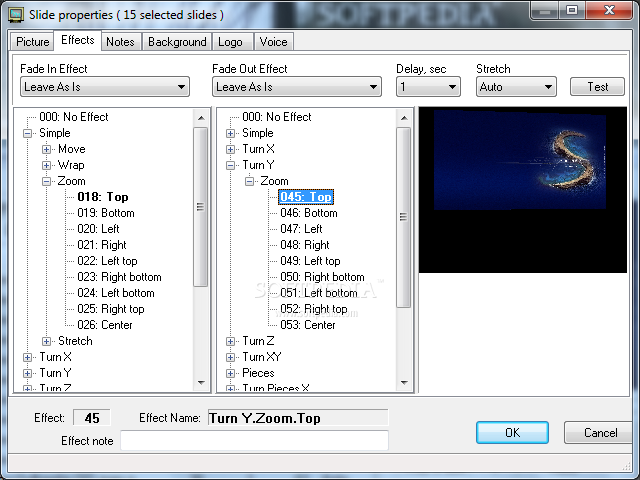Click the fade-out tree scrollbar thumb
This screenshot has width=640, height=480.
coord(404,217)
